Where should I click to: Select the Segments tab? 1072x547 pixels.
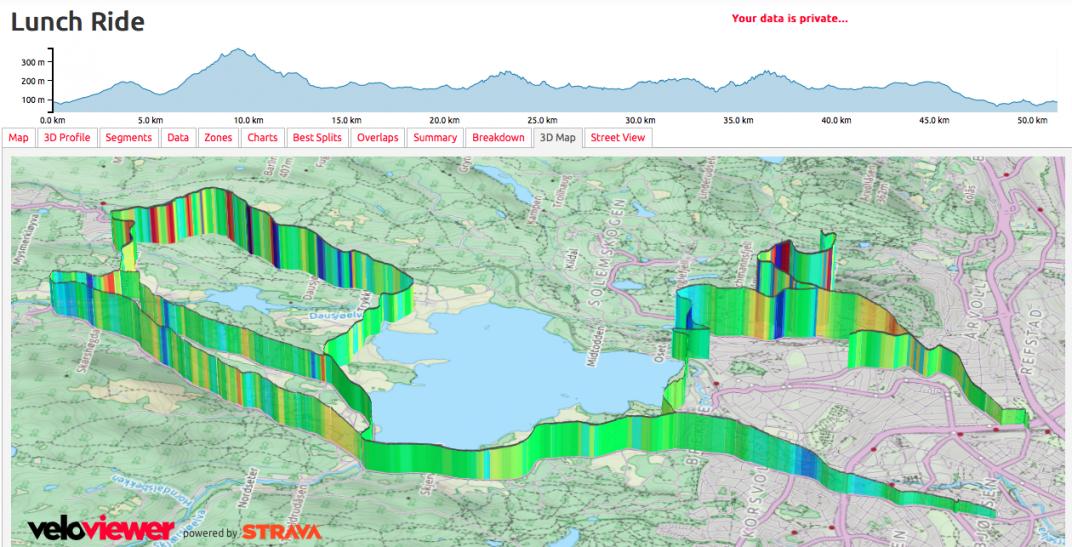point(128,138)
